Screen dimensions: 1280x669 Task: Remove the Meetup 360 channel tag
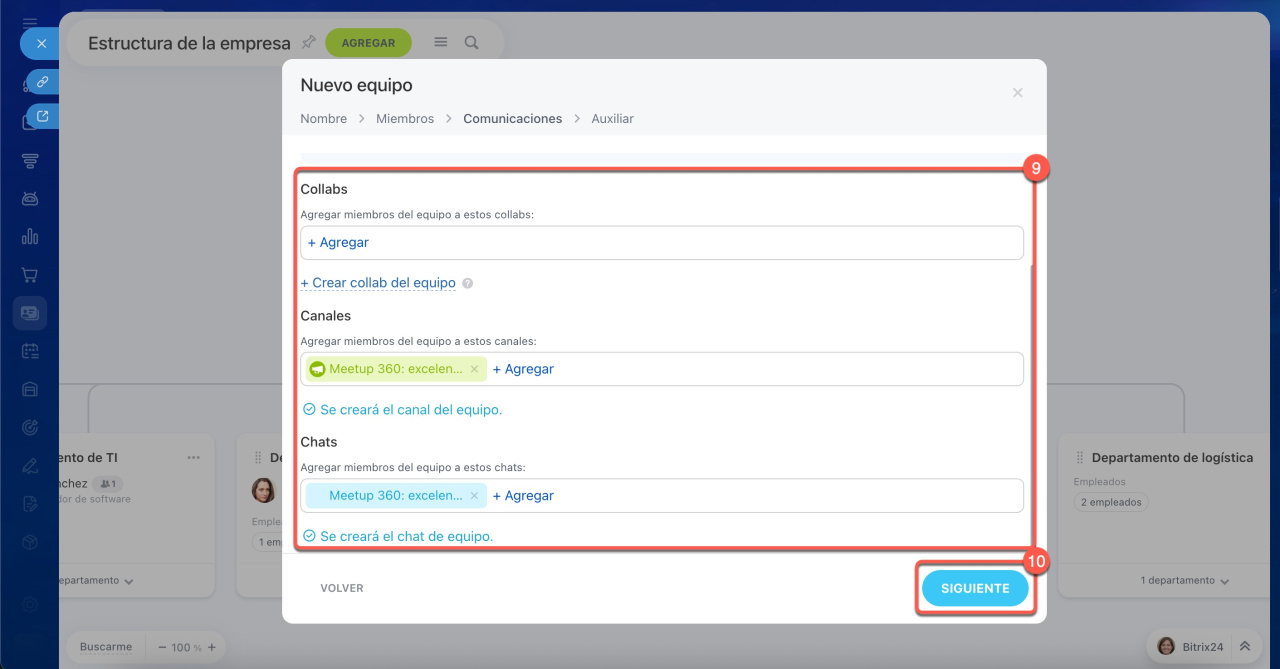coord(474,369)
